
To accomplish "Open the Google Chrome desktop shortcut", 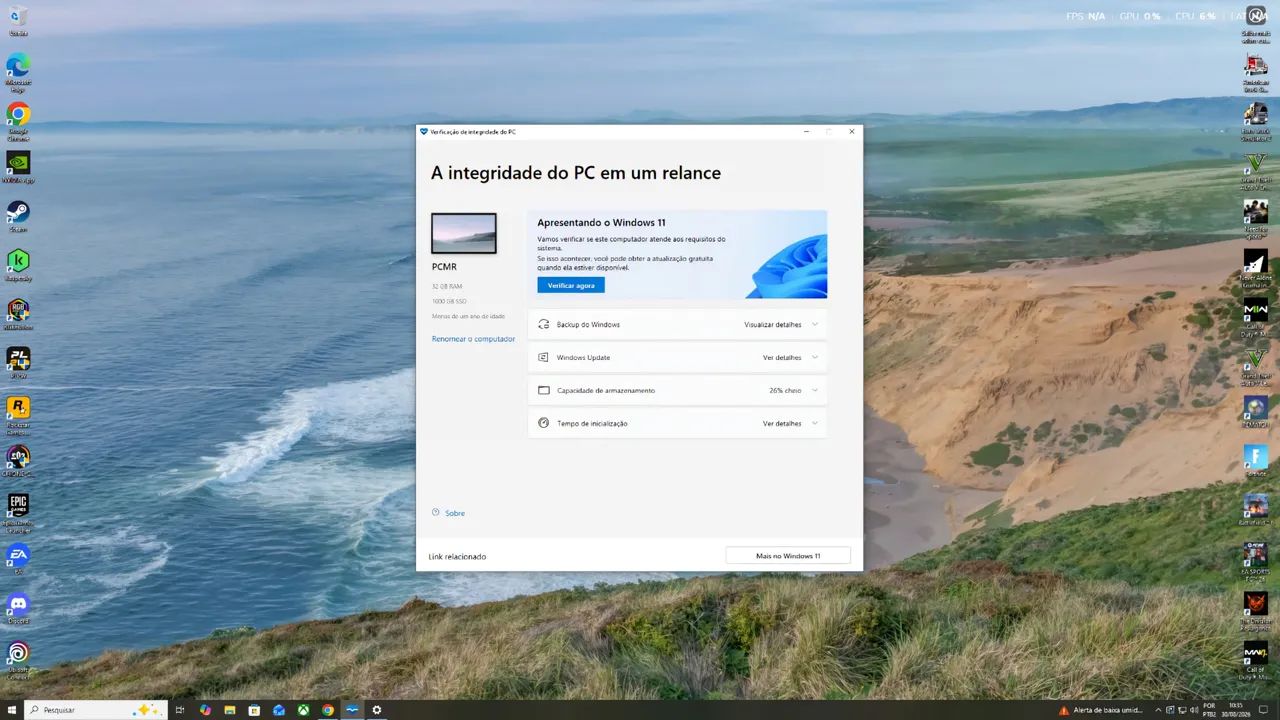I will 18,120.
